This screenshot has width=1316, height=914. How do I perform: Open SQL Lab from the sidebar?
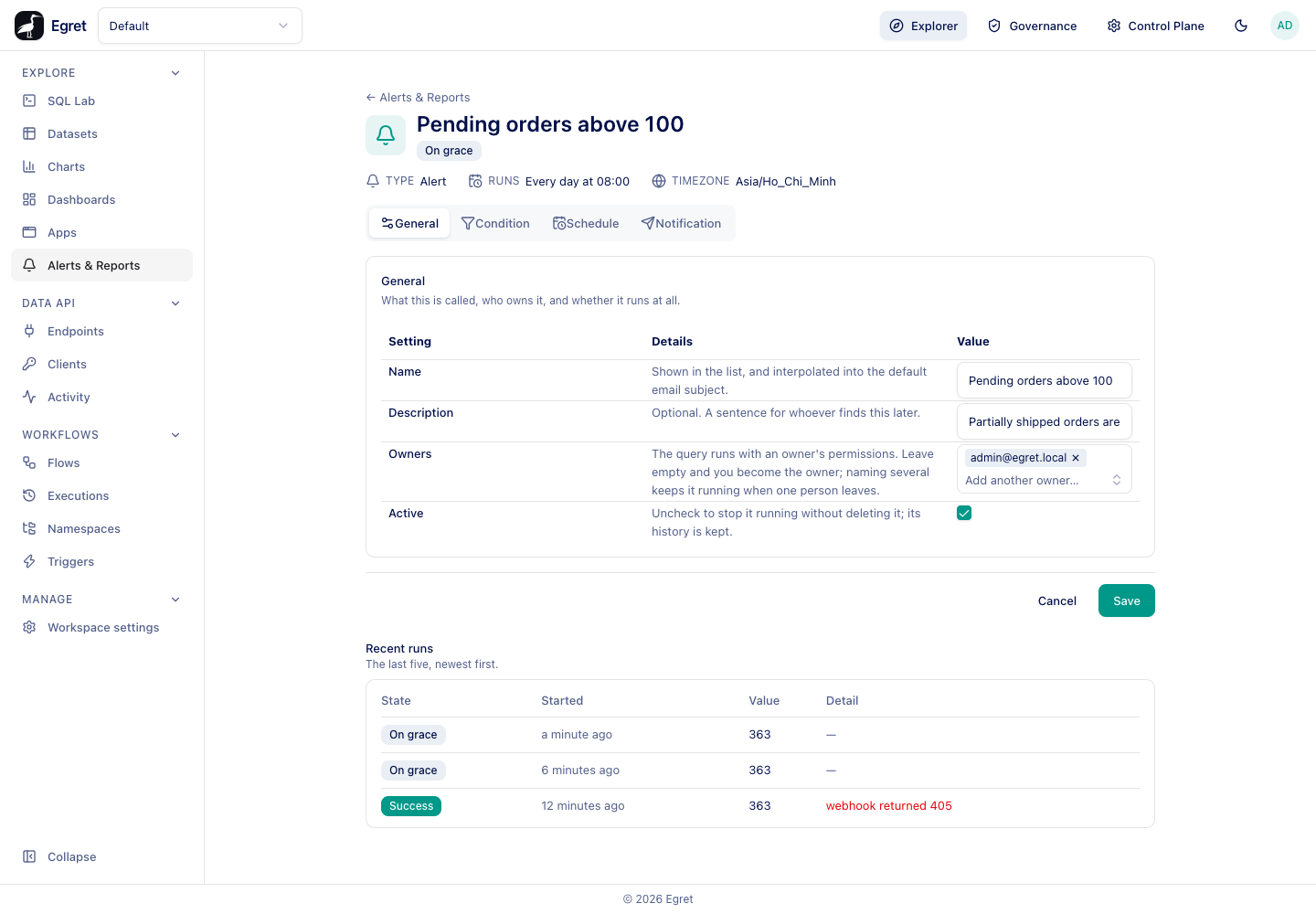point(101,101)
